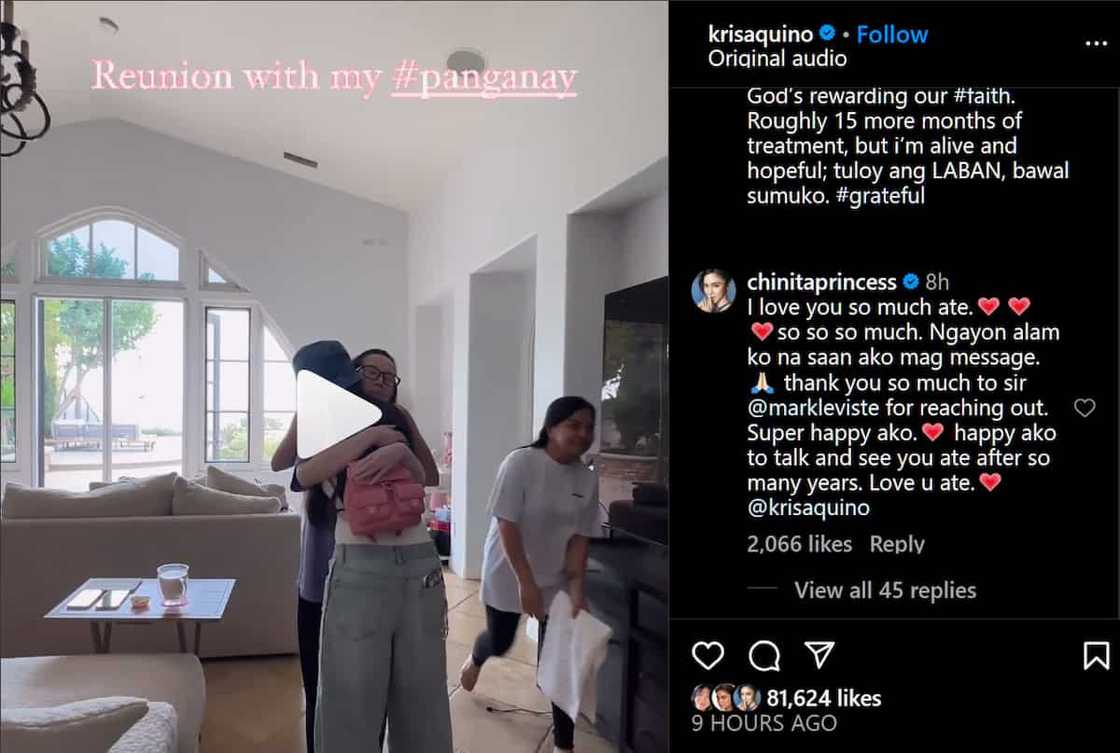
Task: Open chinitaprincess username link
Action: 821,282
